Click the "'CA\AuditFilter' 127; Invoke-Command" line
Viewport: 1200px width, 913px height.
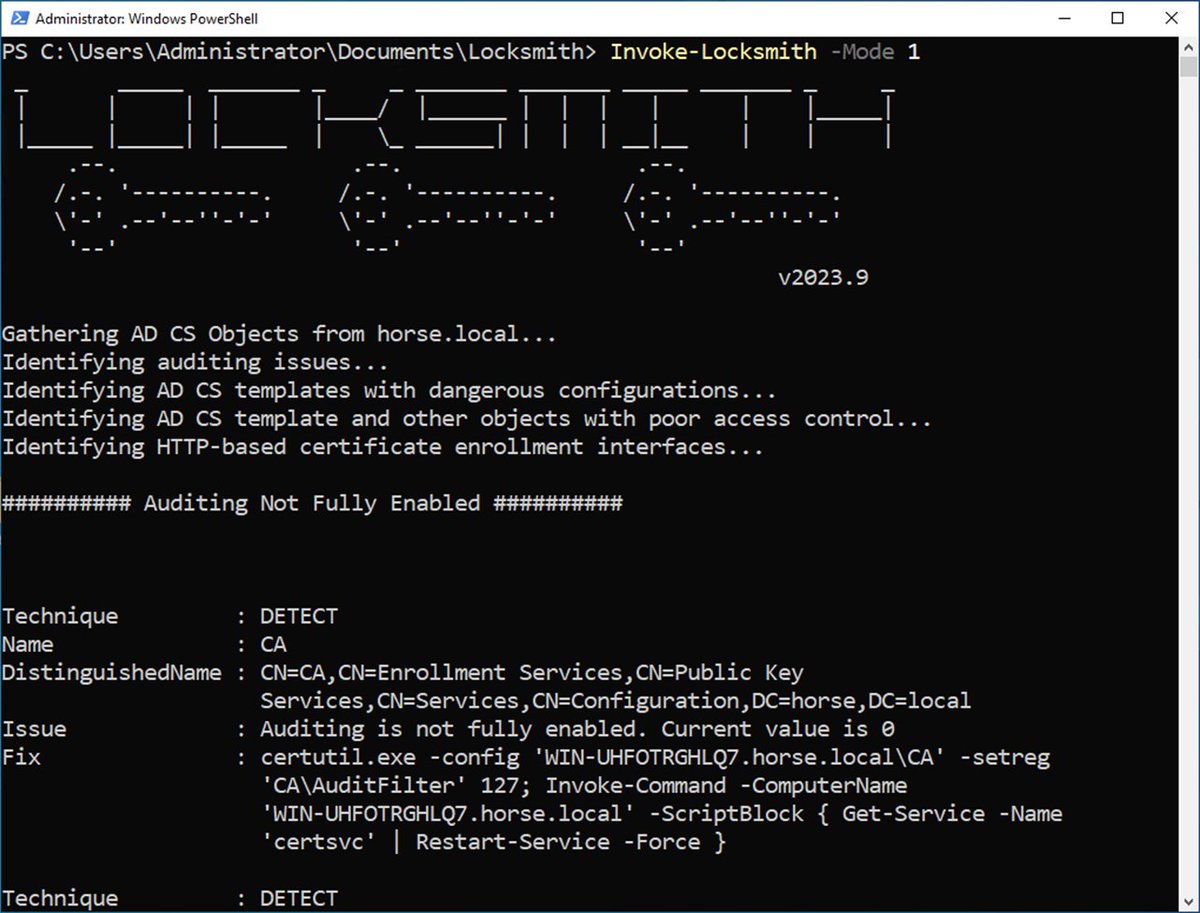(x=583, y=785)
